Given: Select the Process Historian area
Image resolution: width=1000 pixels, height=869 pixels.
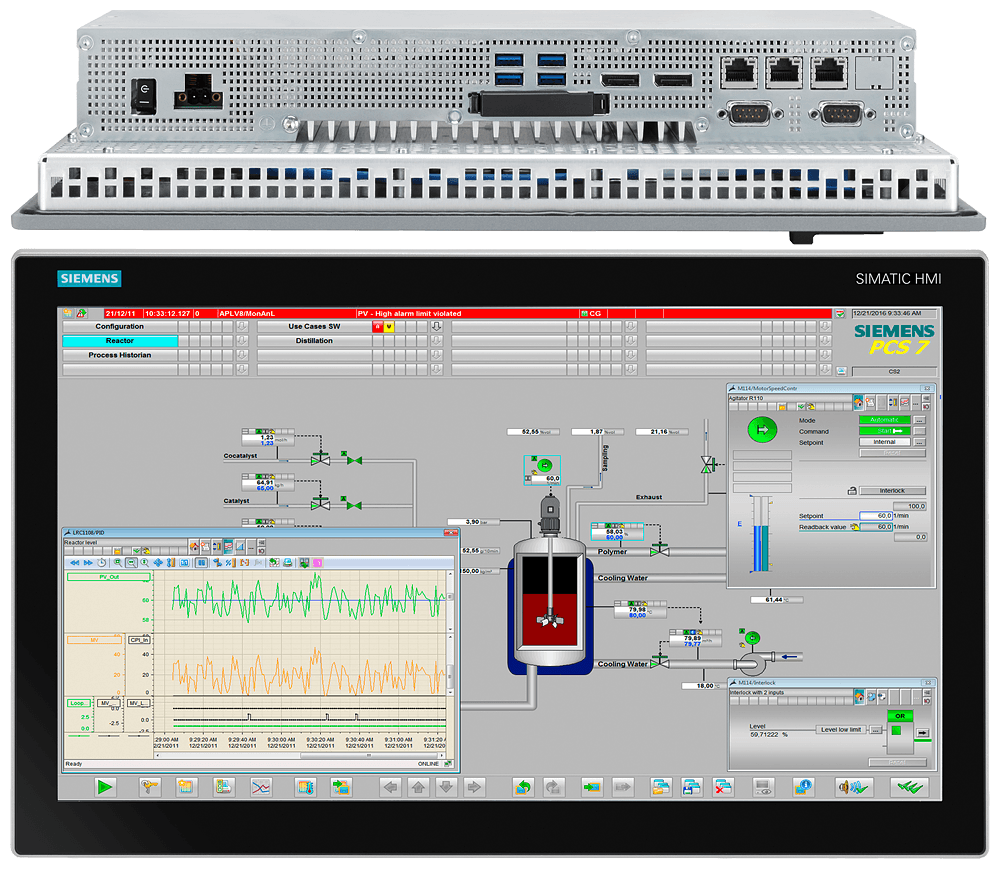Looking at the screenshot, I should (x=118, y=355).
